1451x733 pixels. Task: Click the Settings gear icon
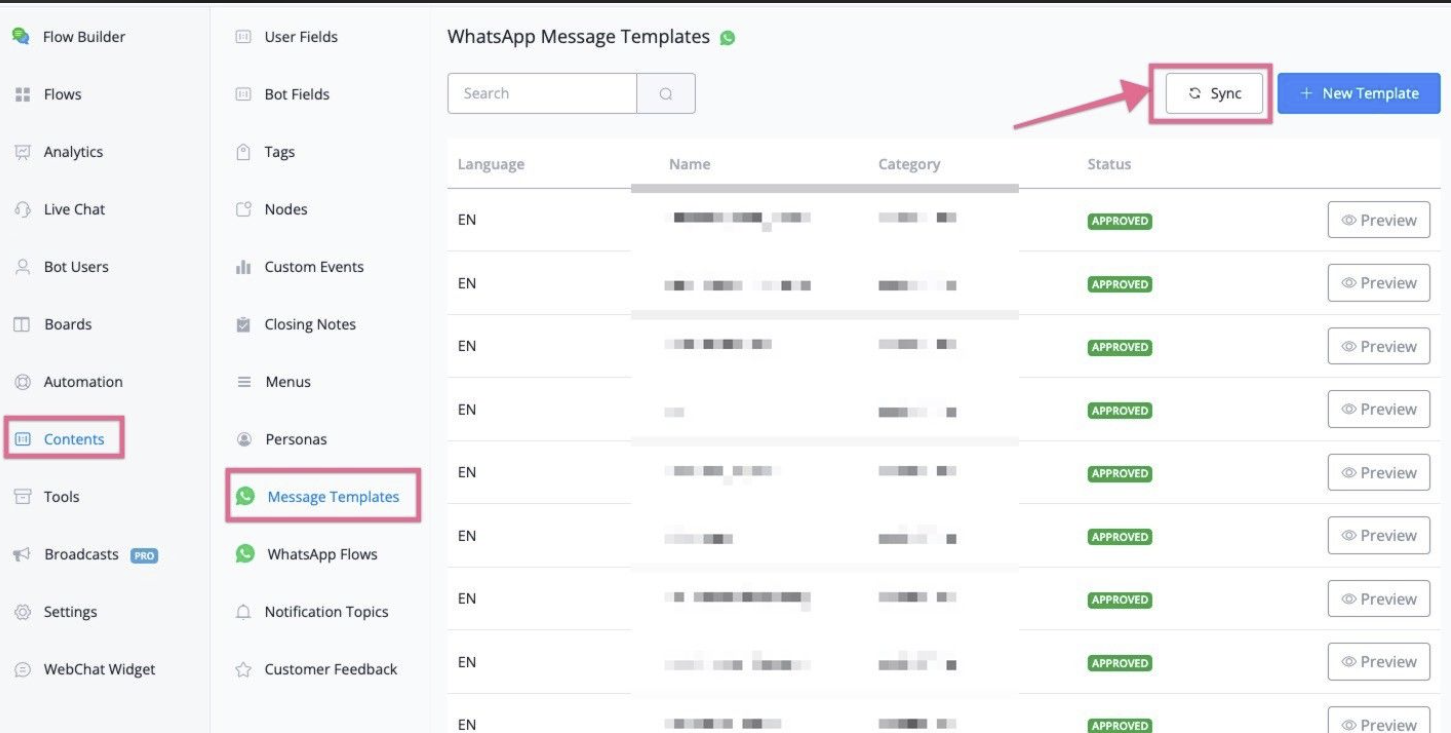click(x=22, y=612)
